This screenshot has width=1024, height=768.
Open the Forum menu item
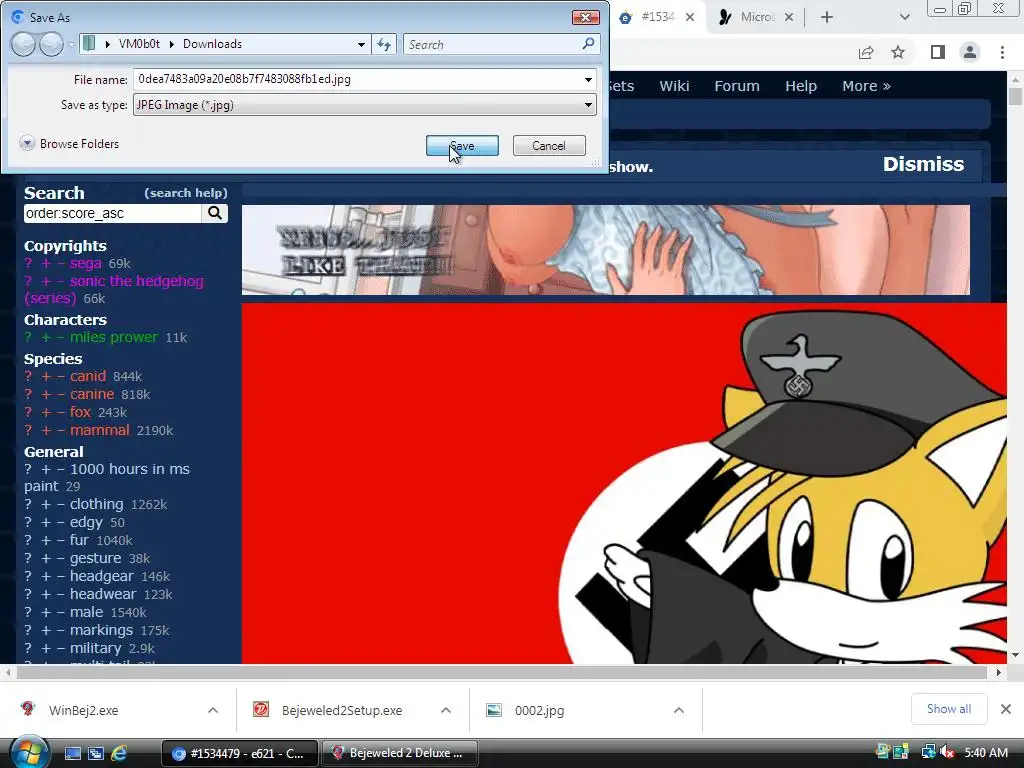click(x=737, y=86)
